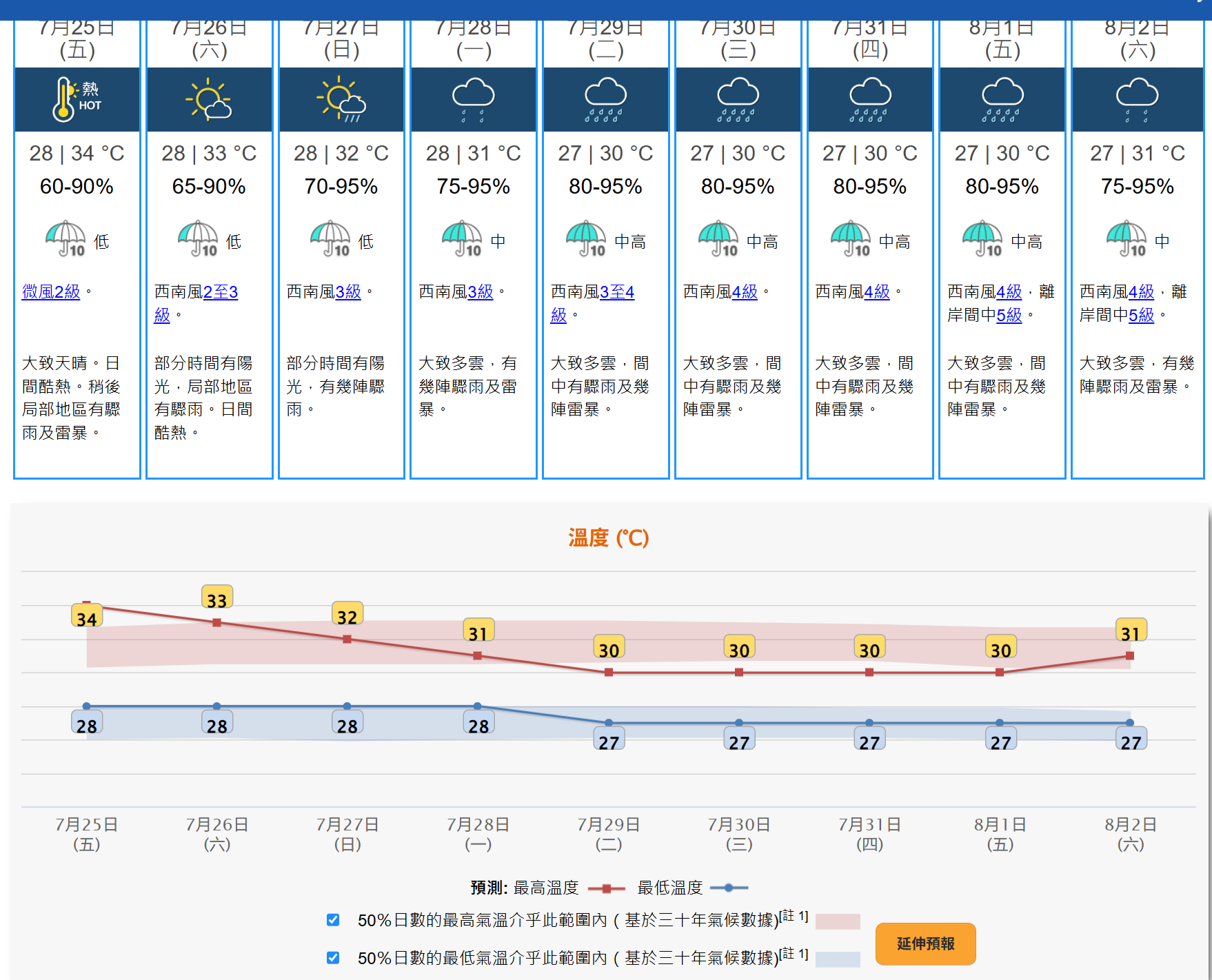Click the rain cloud icon for July 29
Screen dimensions: 1212x980
pos(605,99)
